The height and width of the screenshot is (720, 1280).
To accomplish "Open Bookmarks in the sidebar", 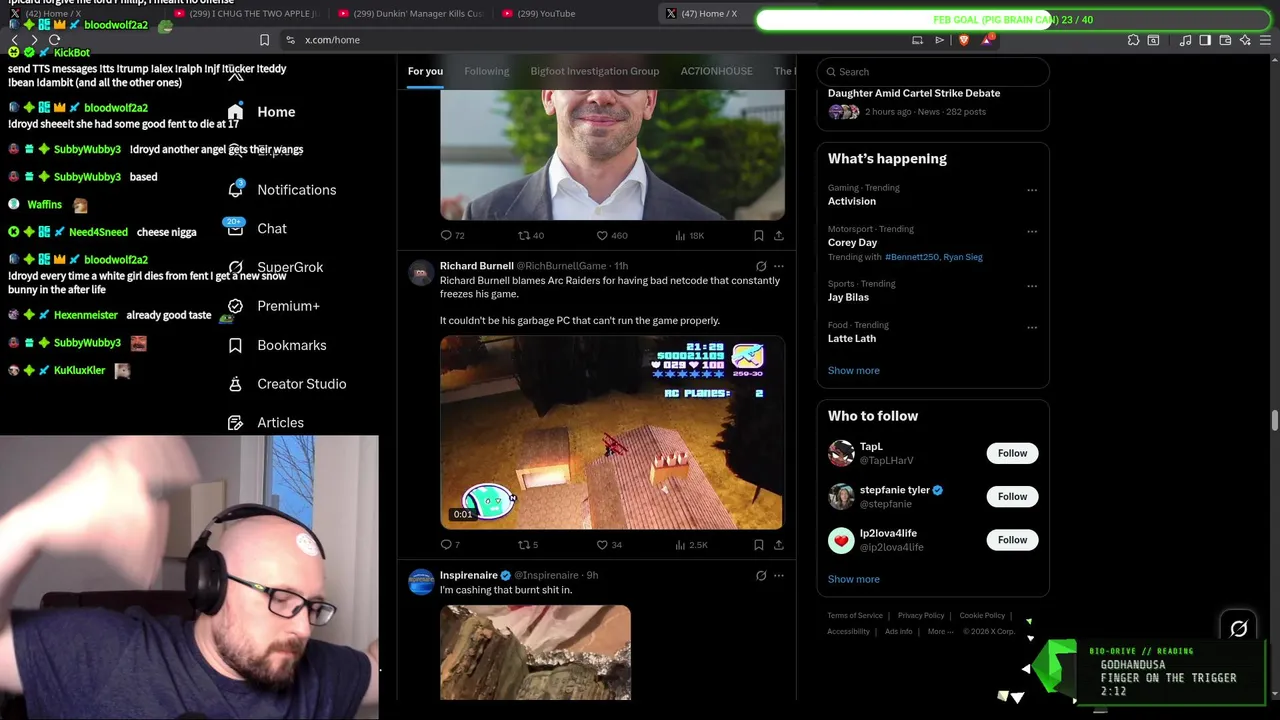I will pyautogui.click(x=277, y=345).
